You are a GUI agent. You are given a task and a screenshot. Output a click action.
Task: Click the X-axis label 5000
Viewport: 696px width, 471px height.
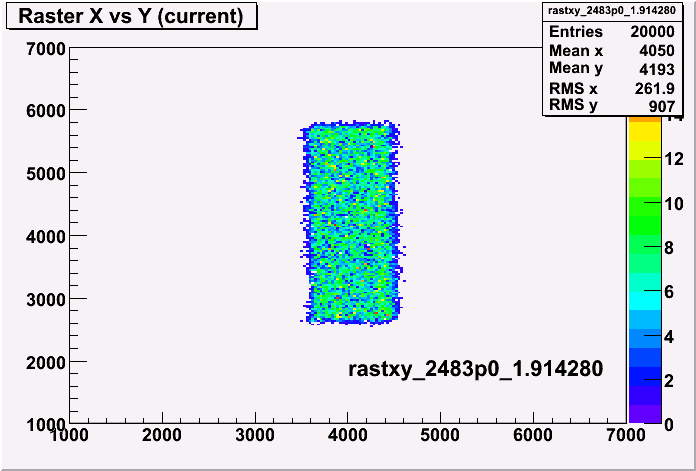pos(440,435)
